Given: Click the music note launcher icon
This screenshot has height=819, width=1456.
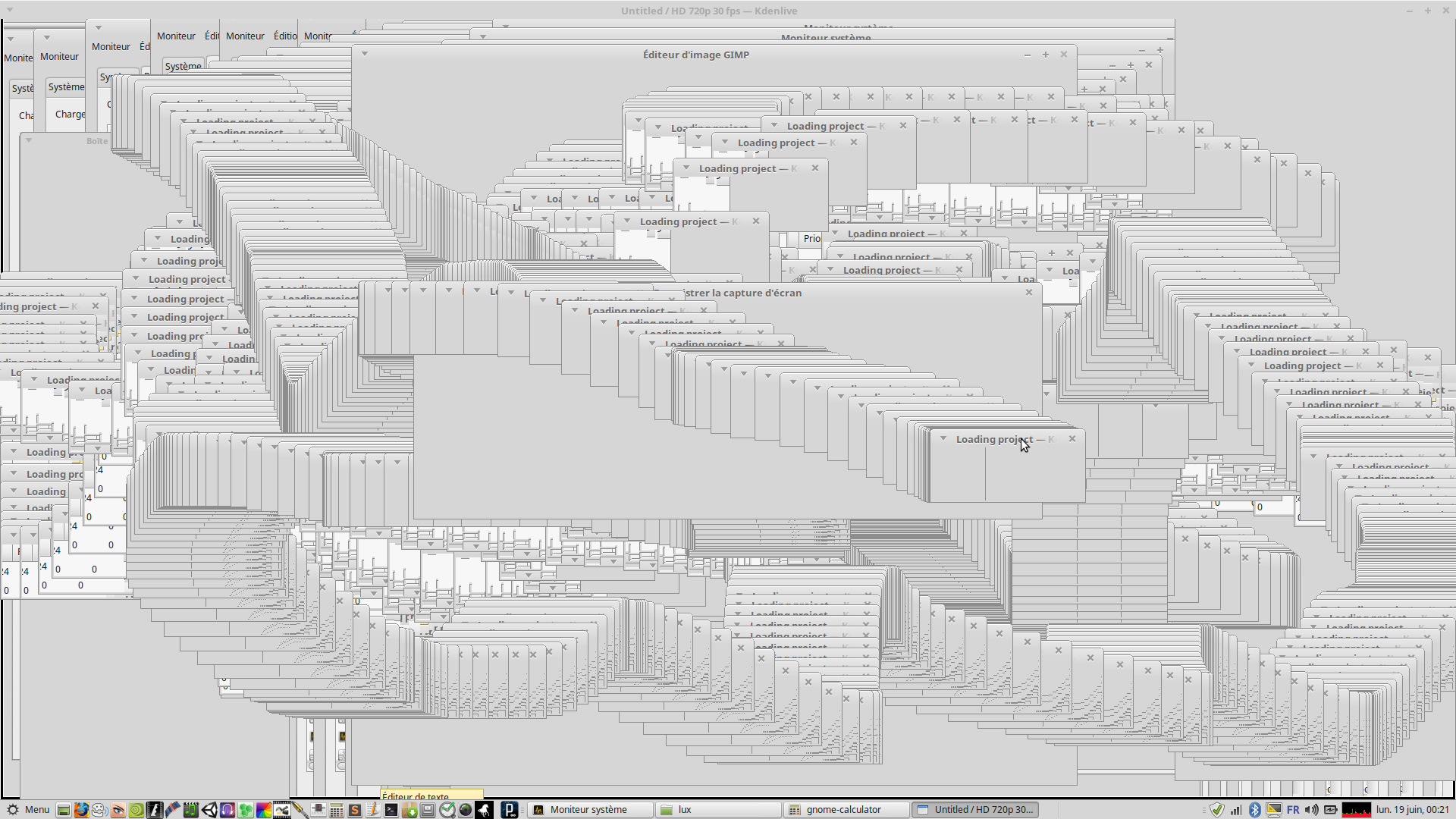Looking at the screenshot, I should [191, 810].
